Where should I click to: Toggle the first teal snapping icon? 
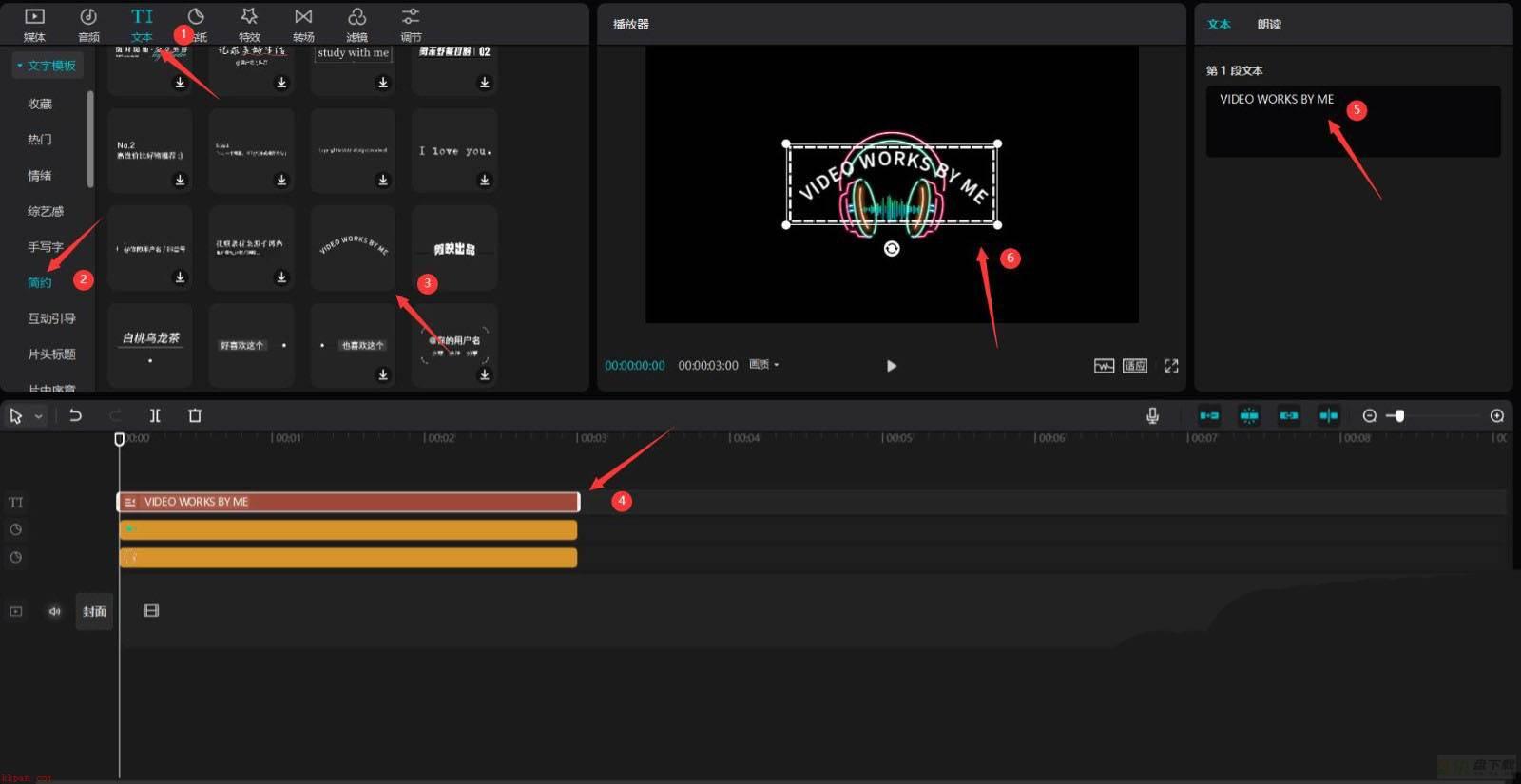coord(1209,415)
